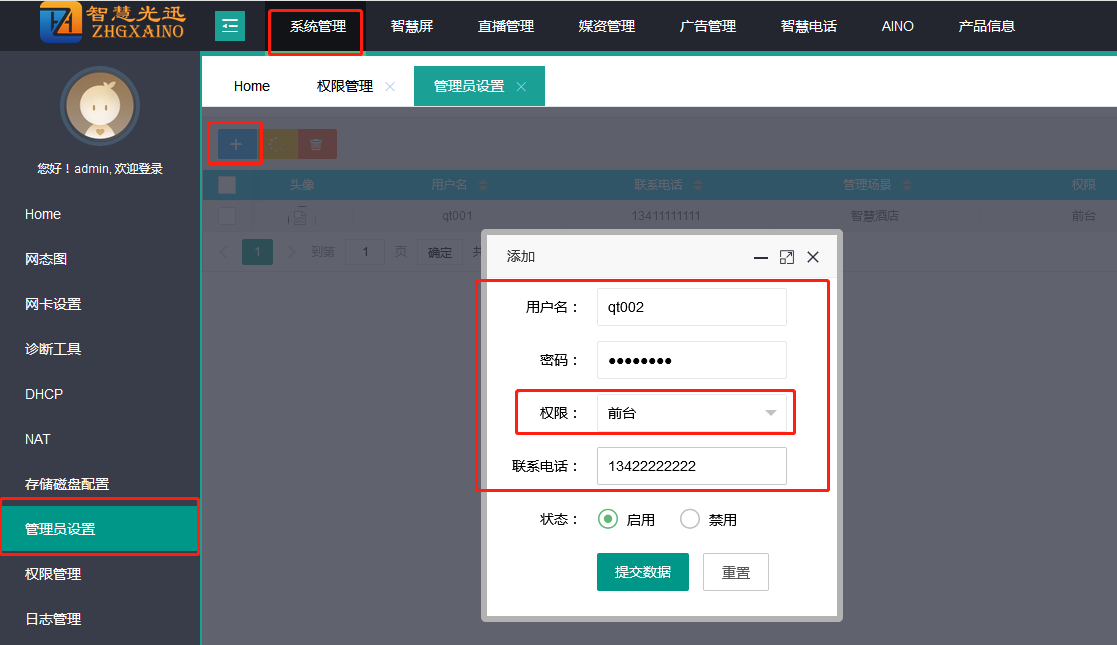The image size is (1117, 645).
Task: Click the blue plus add button
Action: [x=236, y=144]
